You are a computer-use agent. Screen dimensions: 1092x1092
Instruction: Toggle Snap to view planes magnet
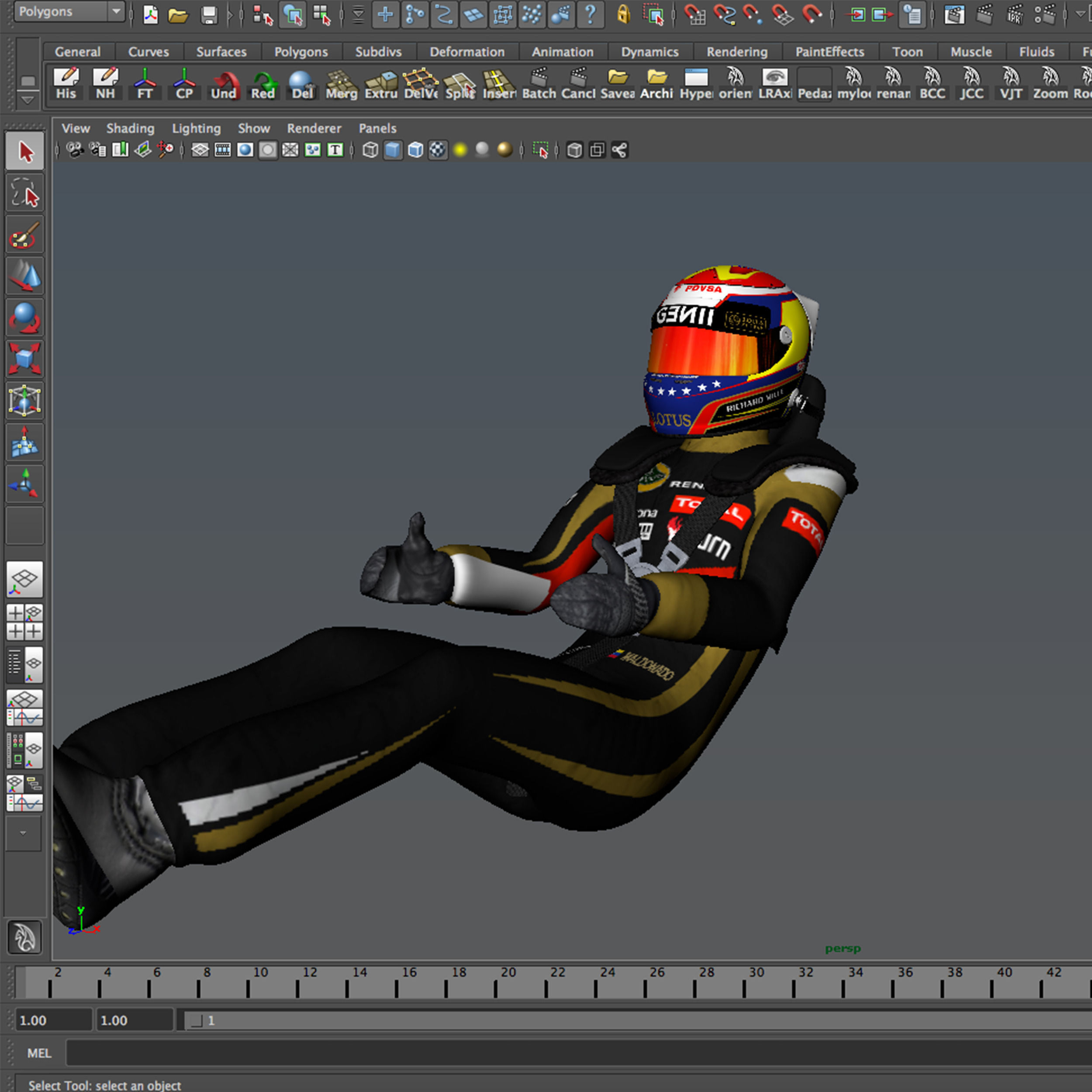pos(783,15)
